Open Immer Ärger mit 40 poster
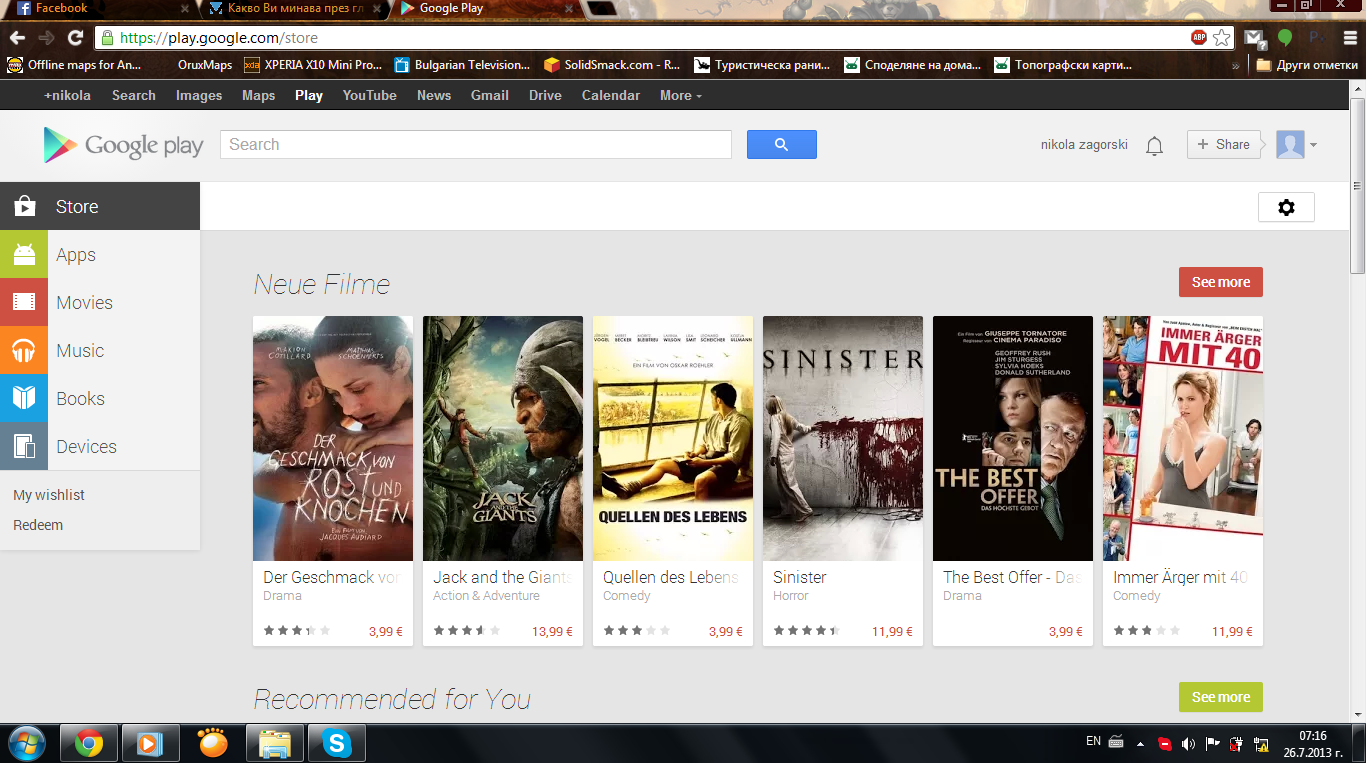 pyautogui.click(x=1183, y=438)
